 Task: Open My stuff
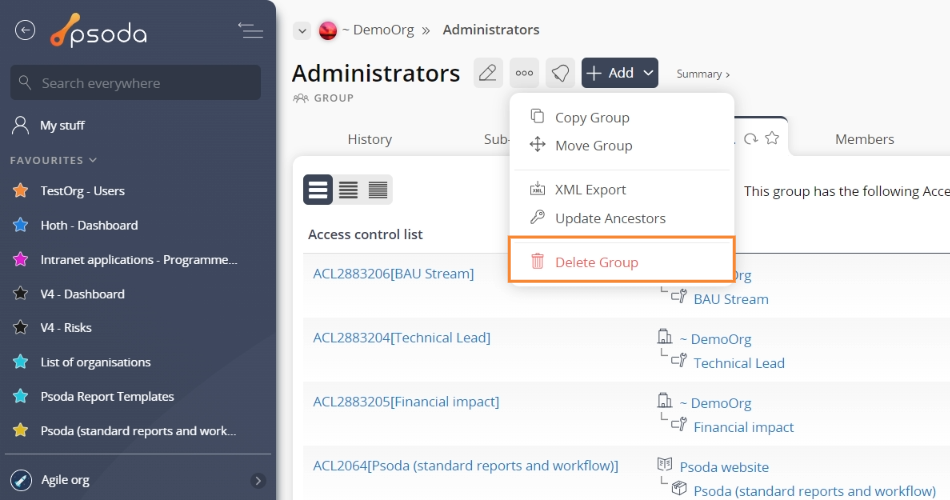(x=62, y=125)
